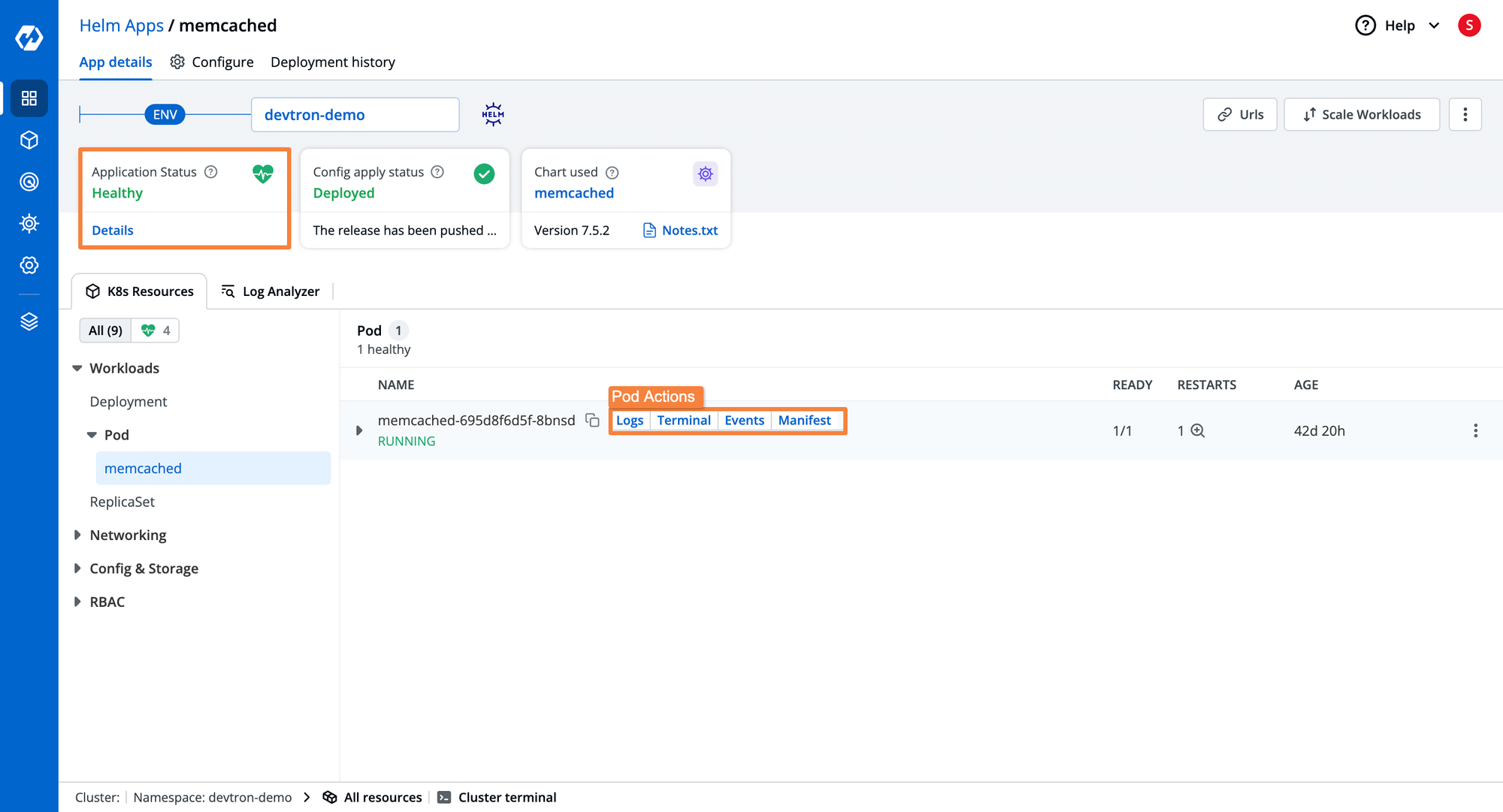Switch to the Log Analyzer tab
Screen dimensions: 1503x812
coord(271,291)
